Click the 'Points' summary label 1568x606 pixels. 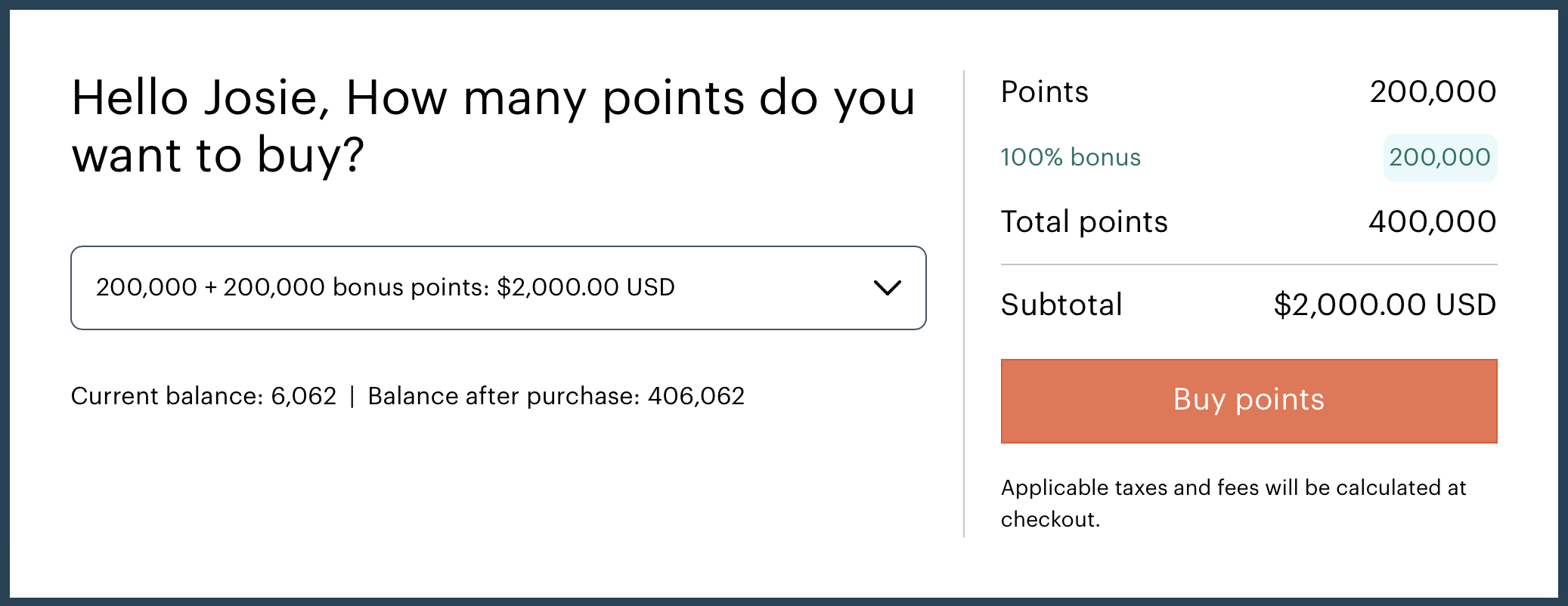(1044, 91)
